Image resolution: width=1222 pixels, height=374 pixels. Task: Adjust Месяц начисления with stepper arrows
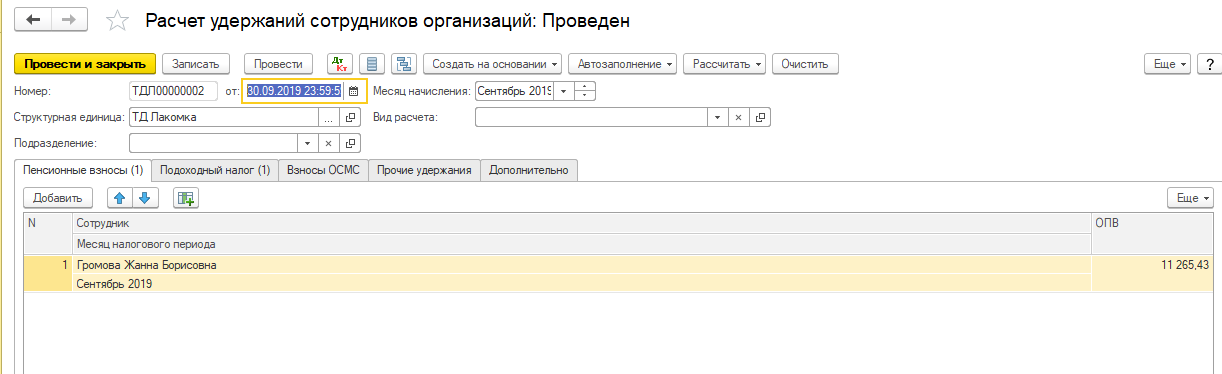click(x=587, y=91)
